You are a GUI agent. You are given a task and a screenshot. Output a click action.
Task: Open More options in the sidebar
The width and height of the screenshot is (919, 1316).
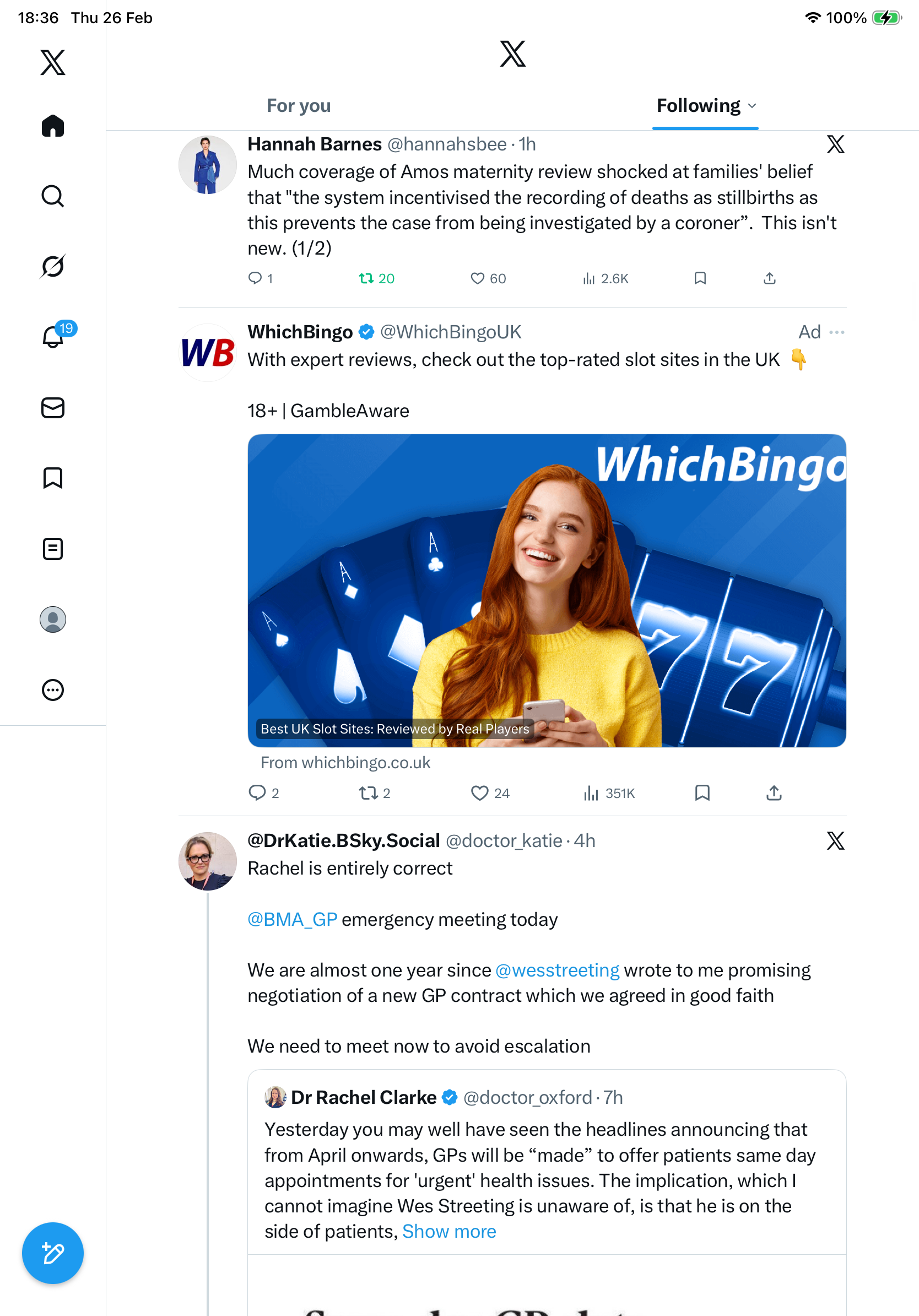tap(53, 690)
